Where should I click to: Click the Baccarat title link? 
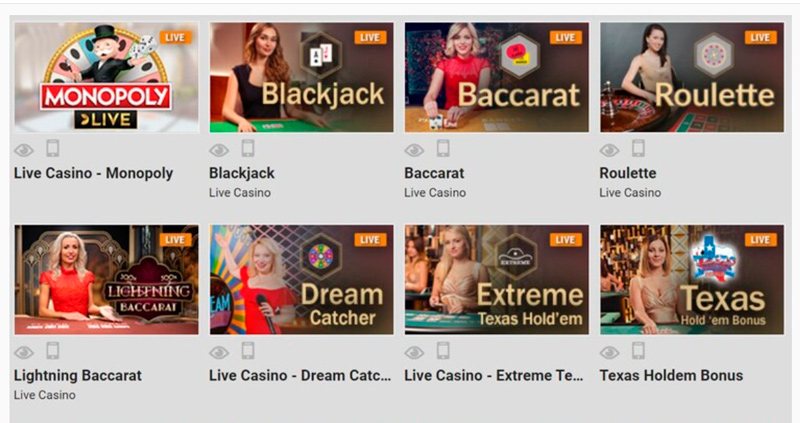click(434, 173)
